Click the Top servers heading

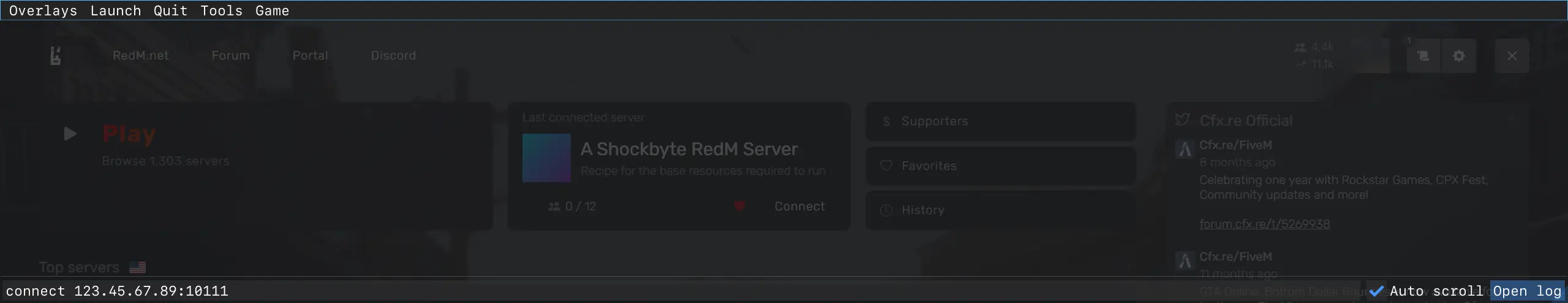point(79,267)
